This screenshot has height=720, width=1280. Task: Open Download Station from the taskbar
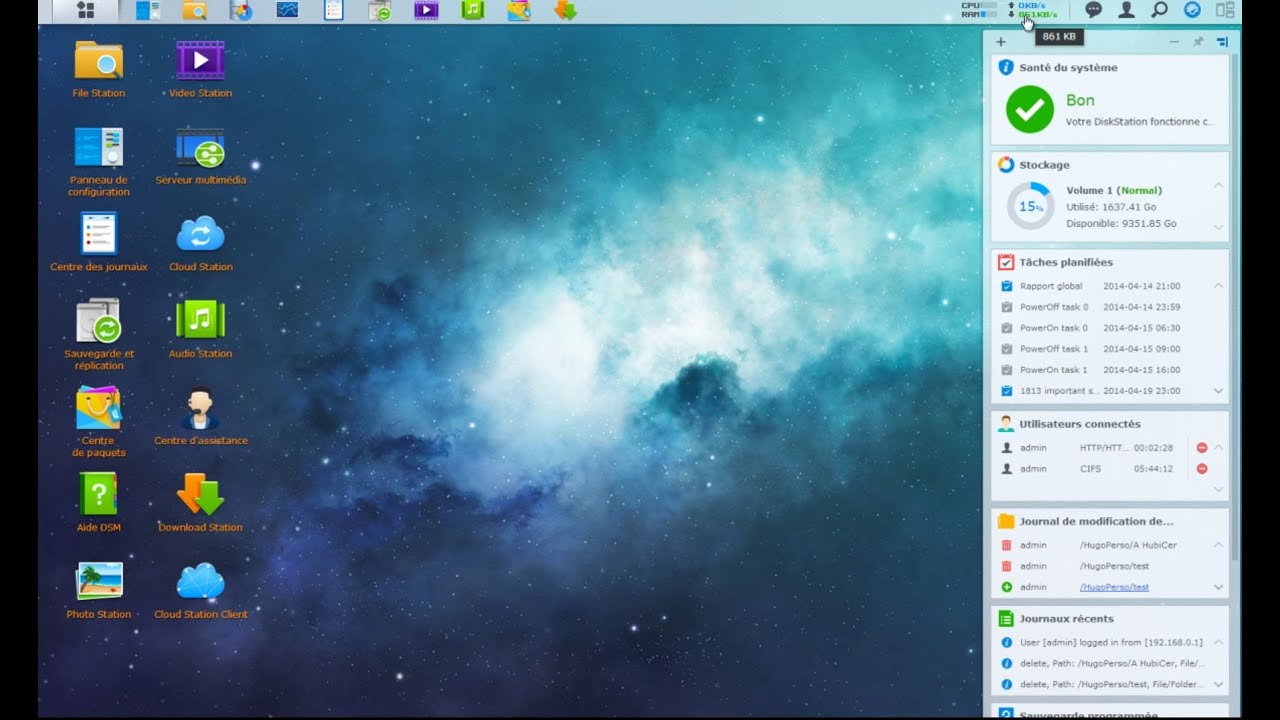click(x=565, y=11)
